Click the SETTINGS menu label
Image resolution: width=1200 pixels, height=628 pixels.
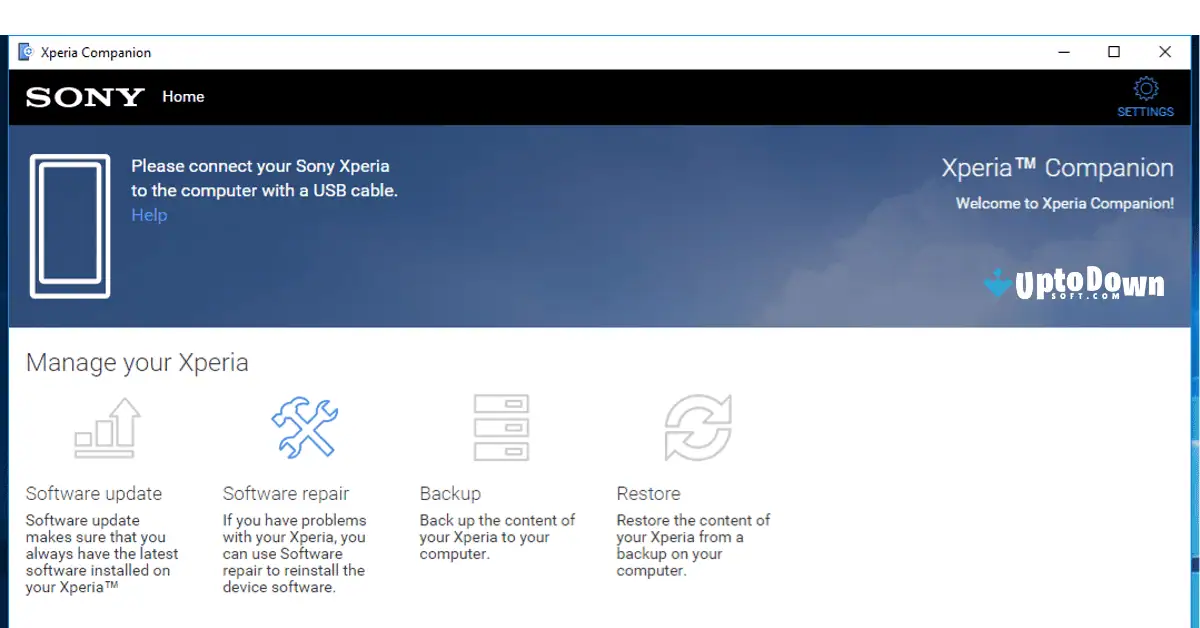[1145, 112]
